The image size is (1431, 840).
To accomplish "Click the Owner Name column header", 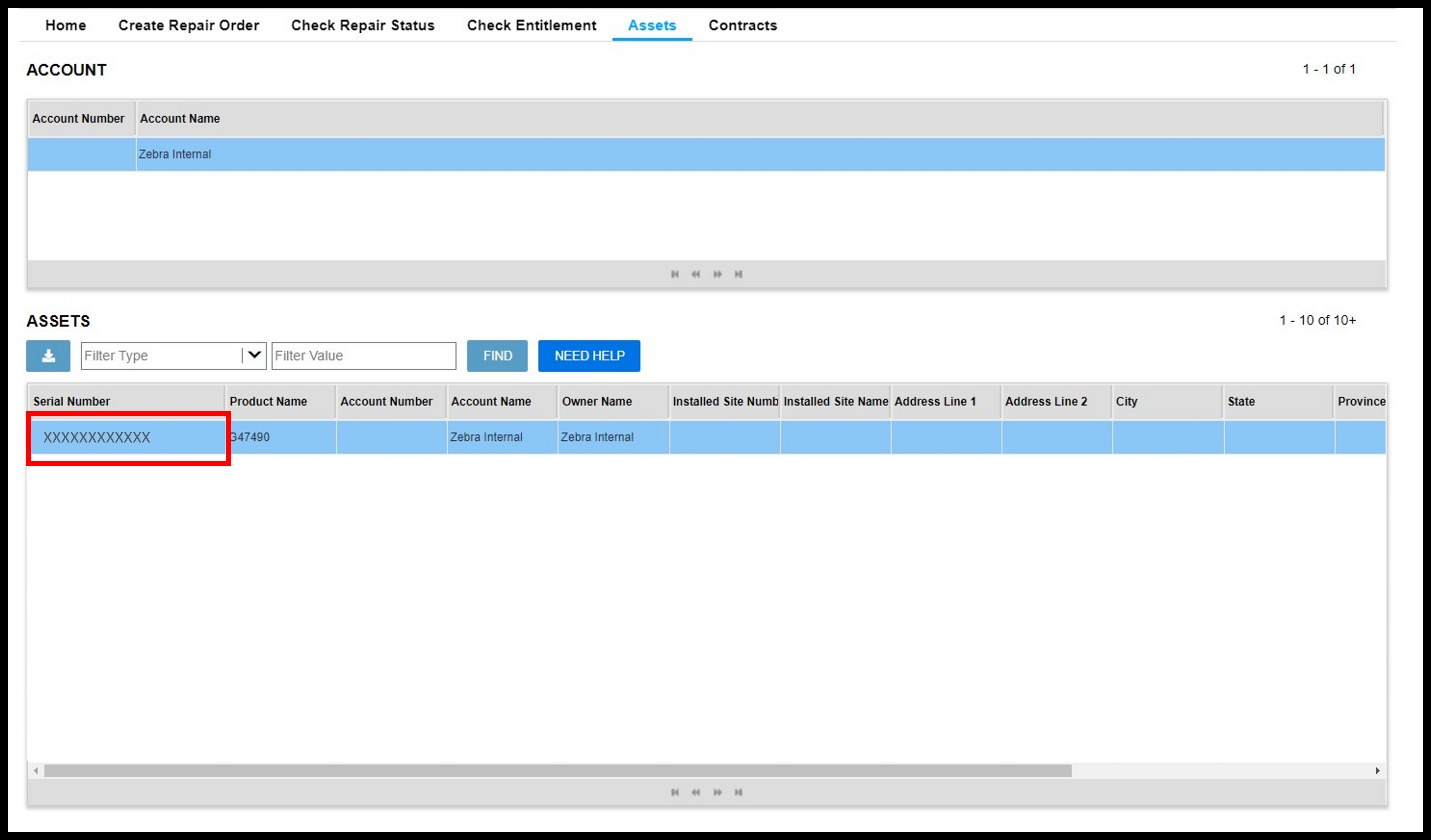I will pos(613,402).
